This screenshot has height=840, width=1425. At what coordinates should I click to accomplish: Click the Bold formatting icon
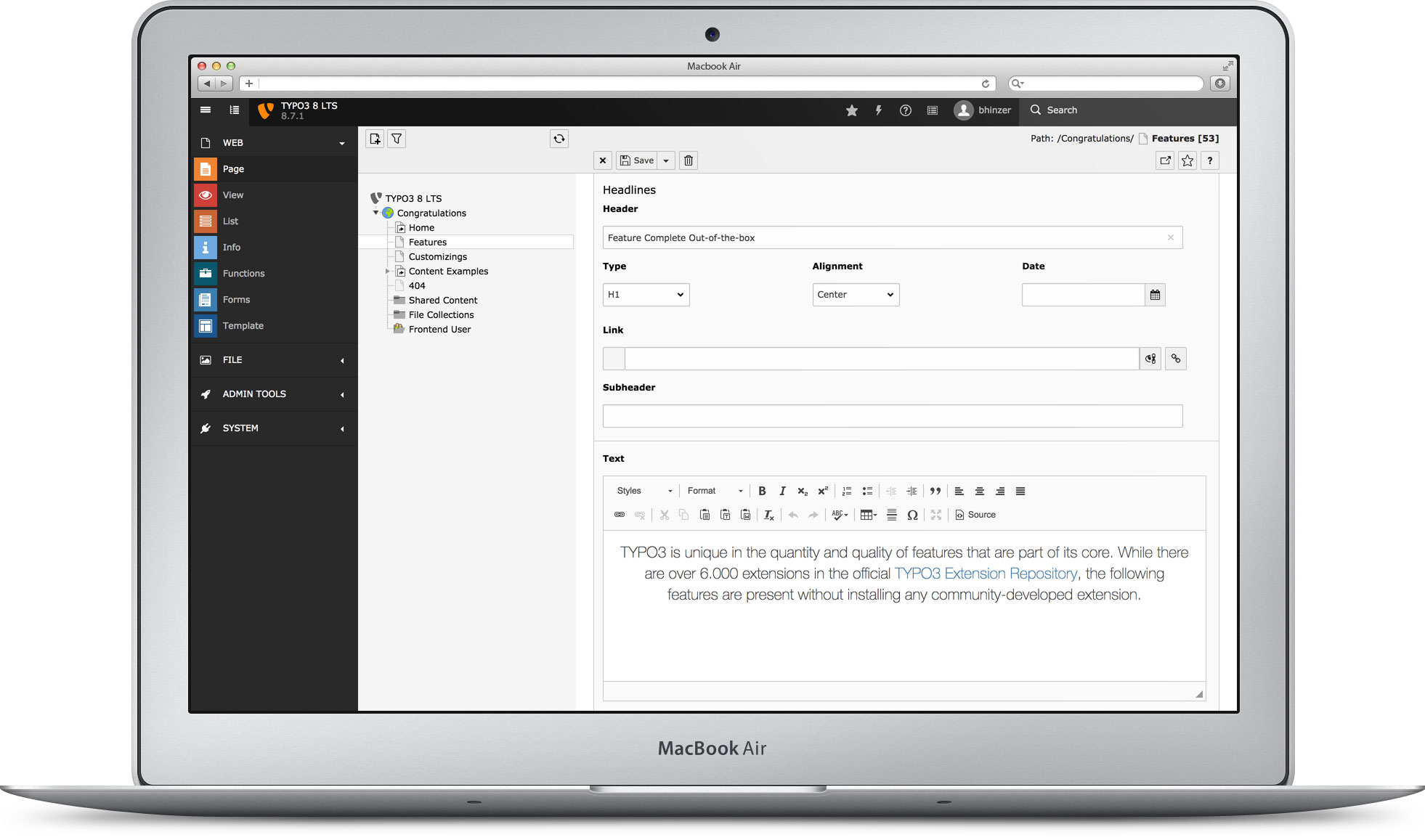pyautogui.click(x=761, y=491)
